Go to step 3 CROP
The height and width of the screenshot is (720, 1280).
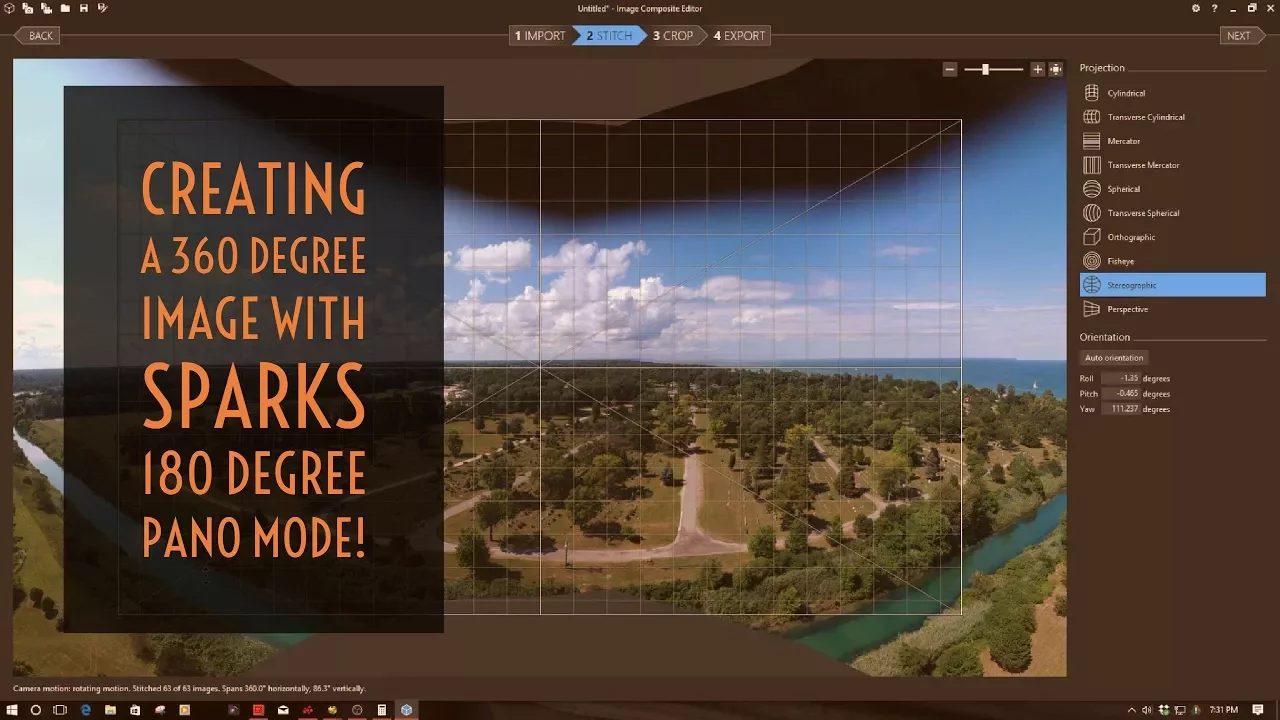pyautogui.click(x=673, y=36)
